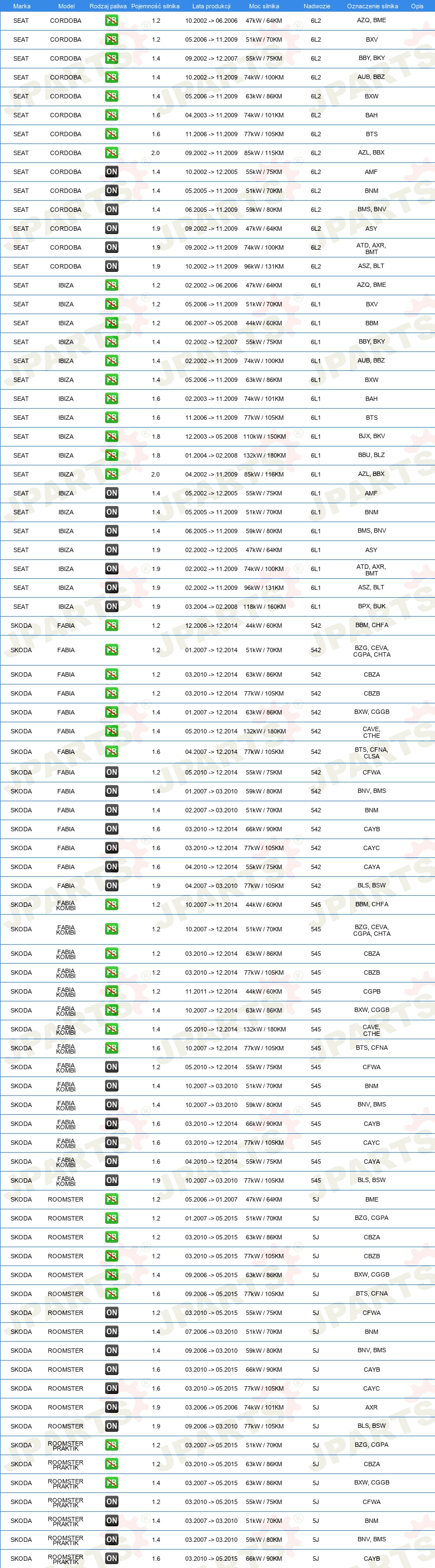
Task: Select the 'Opis' column header
Action: point(417,6)
